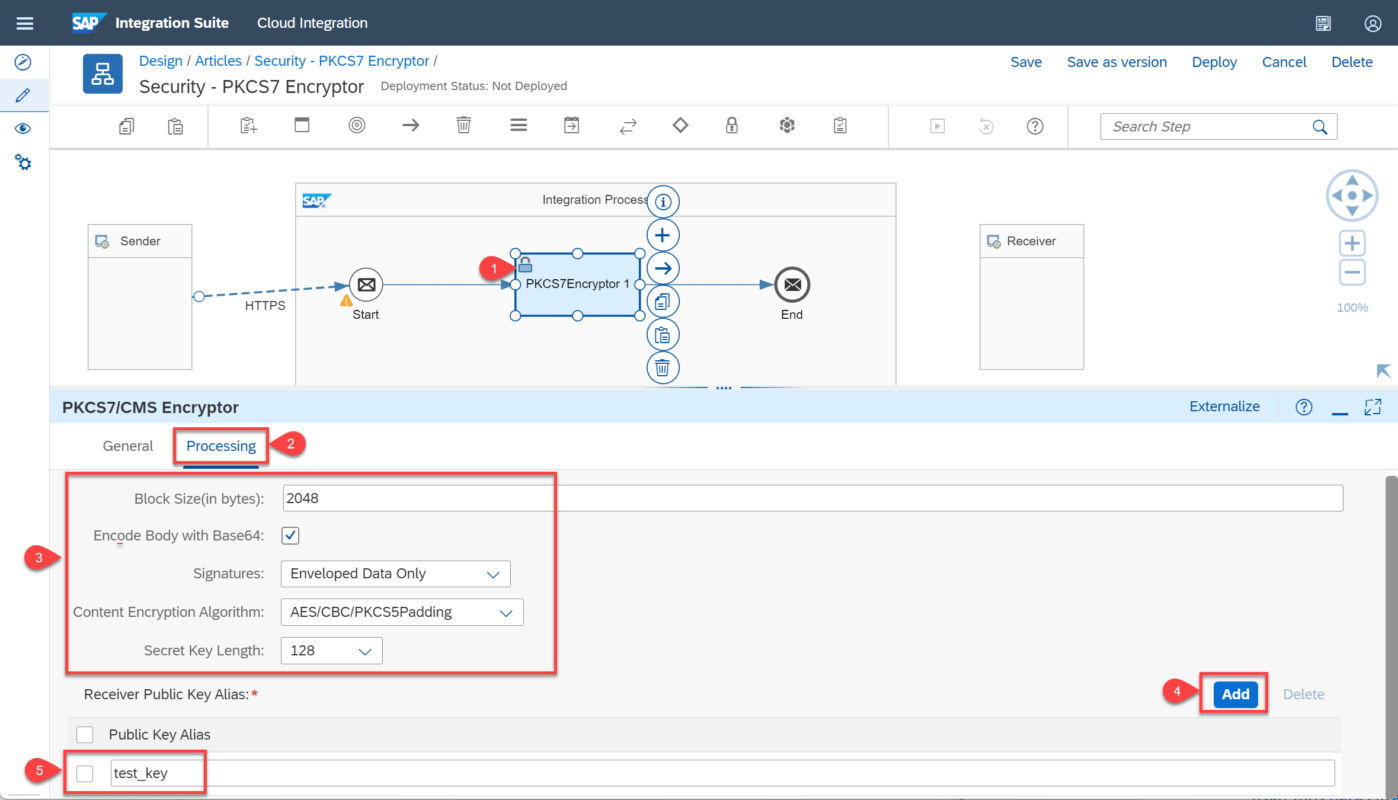Open the Settings gears icon in sidebar
Screen dimensions: 1398x800
(x=23, y=162)
